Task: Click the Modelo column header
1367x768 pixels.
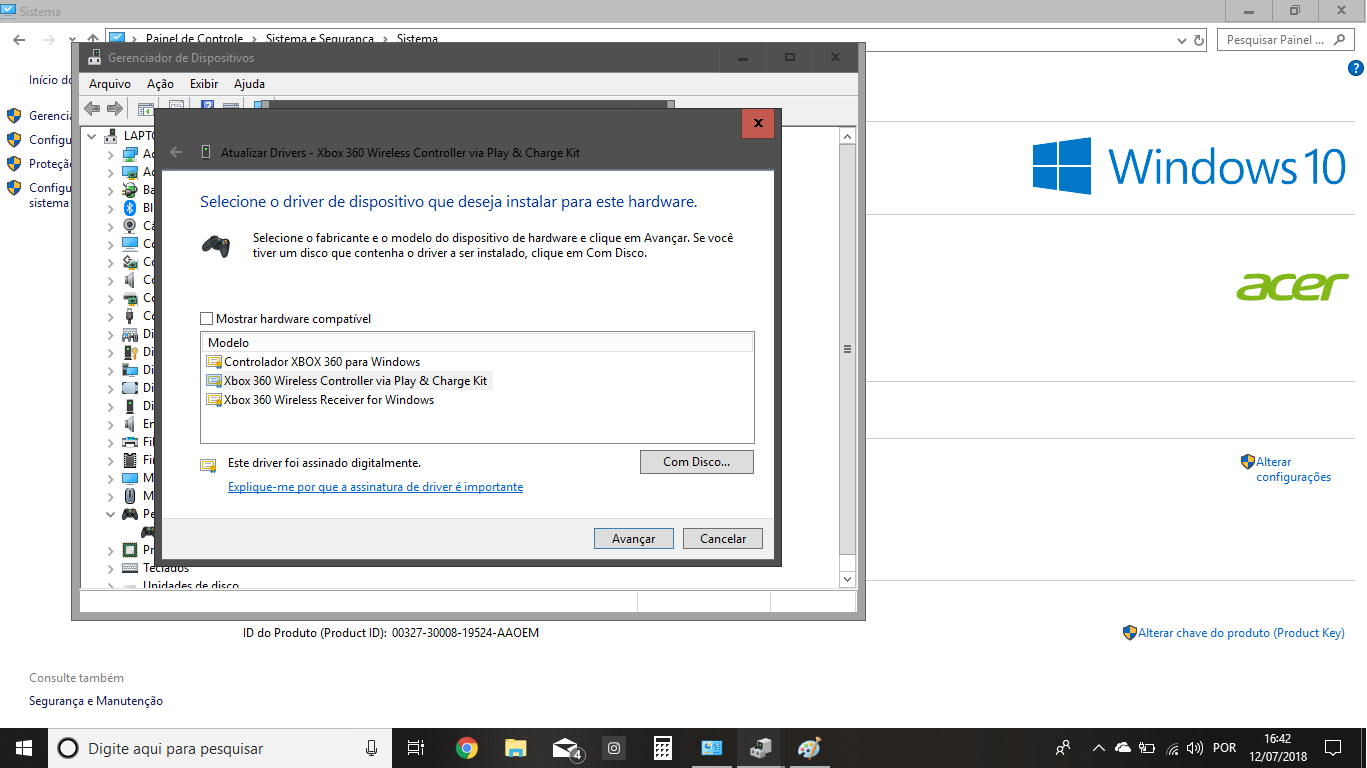Action: [477, 343]
